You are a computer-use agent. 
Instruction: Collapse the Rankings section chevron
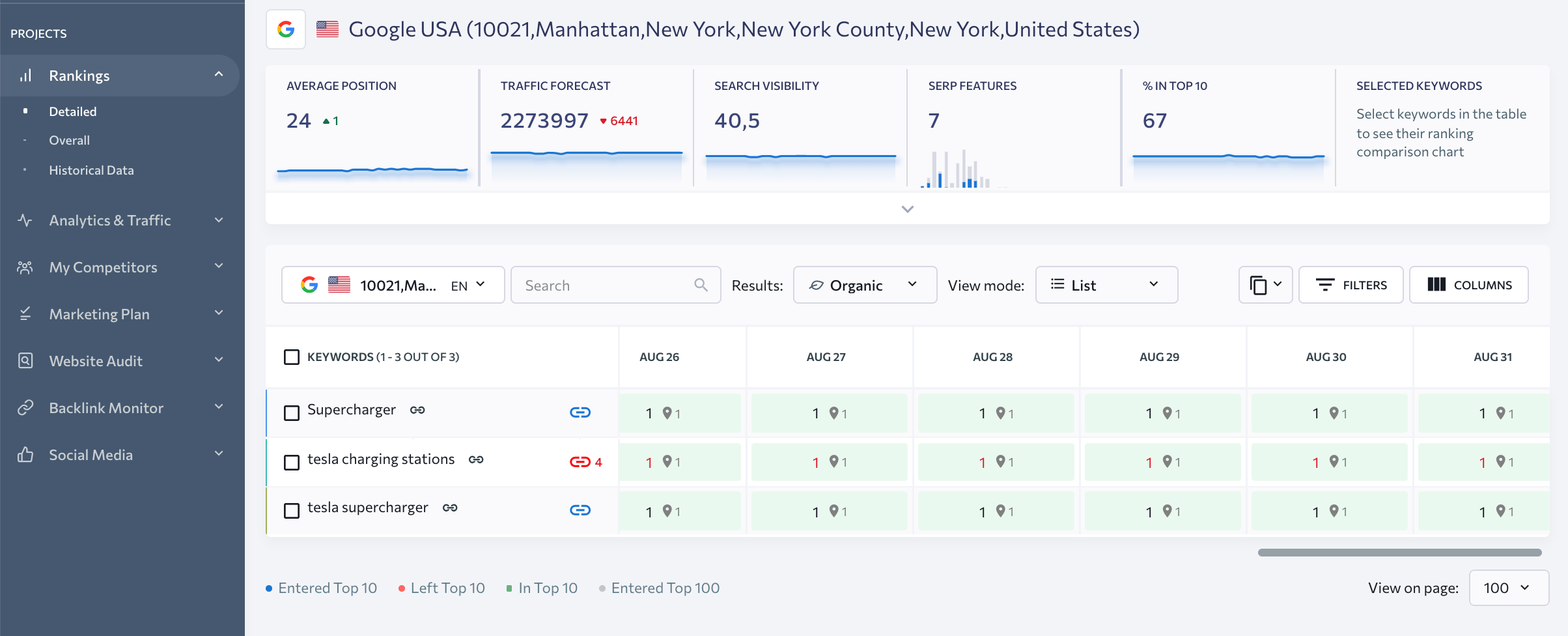click(x=219, y=75)
